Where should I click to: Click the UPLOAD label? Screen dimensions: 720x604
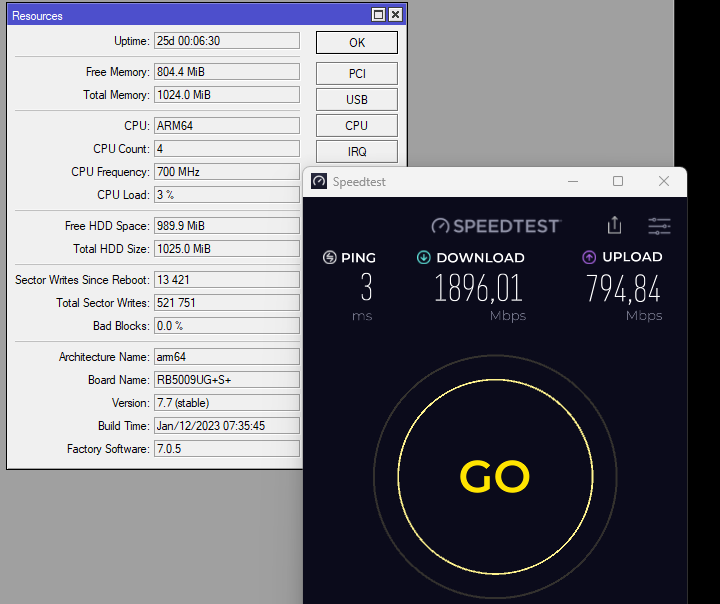(632, 257)
